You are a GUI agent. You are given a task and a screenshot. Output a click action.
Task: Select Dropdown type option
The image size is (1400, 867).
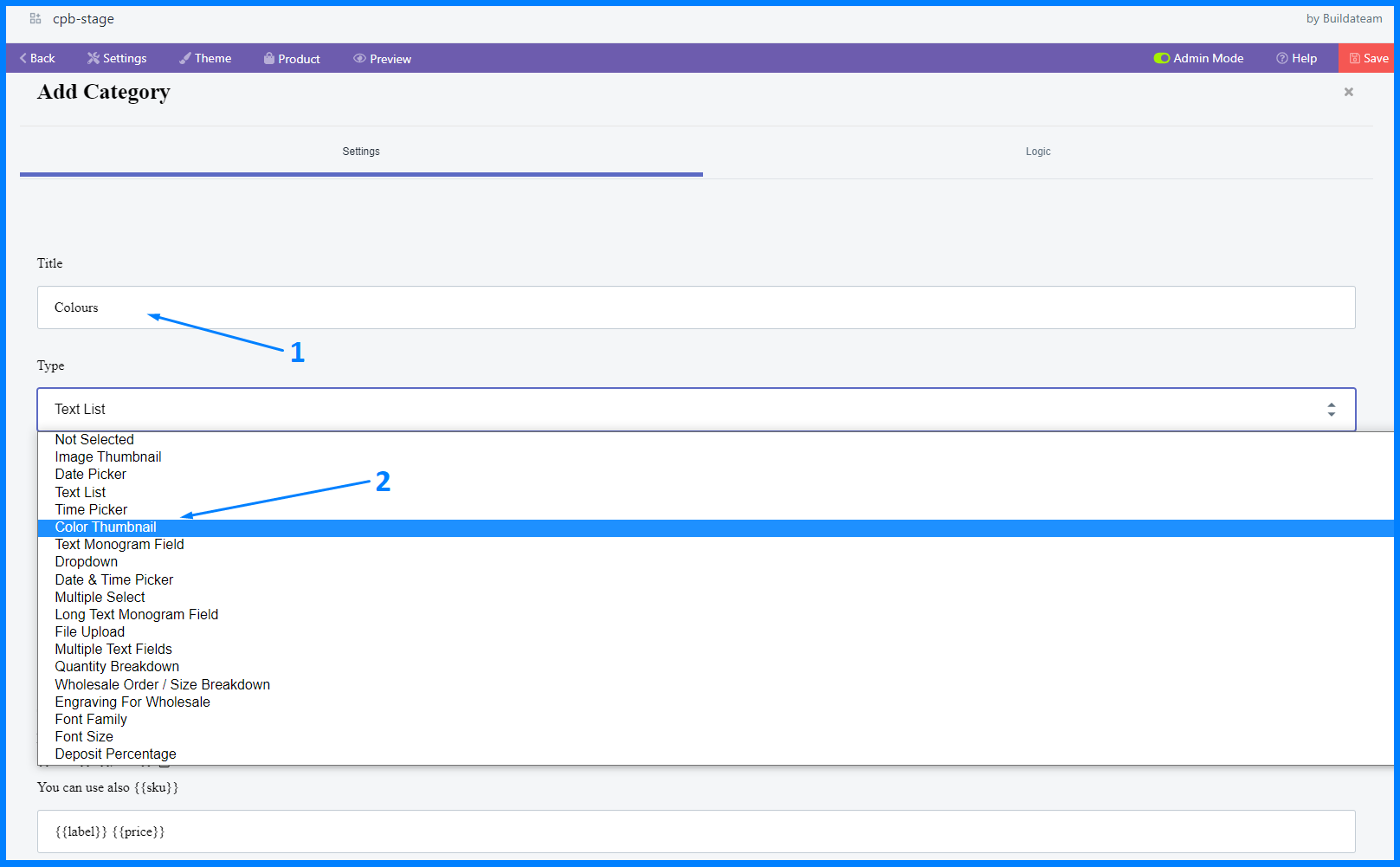click(x=715, y=562)
